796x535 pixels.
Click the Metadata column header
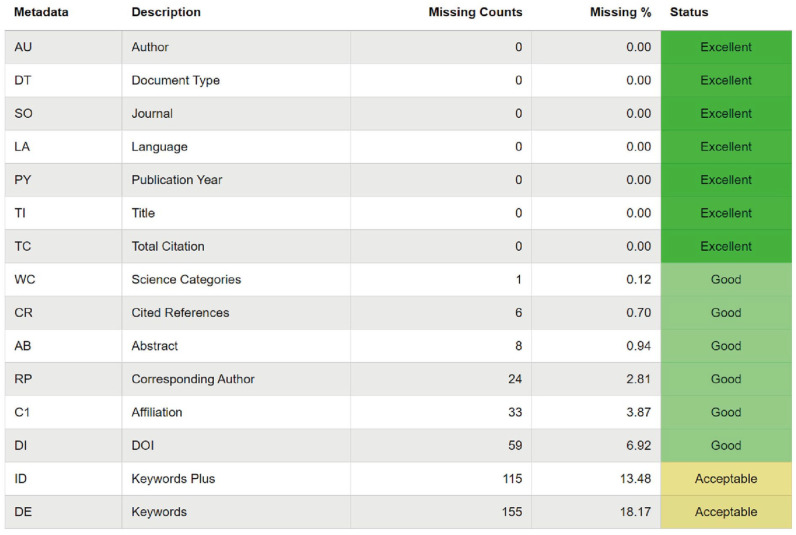click(x=41, y=12)
